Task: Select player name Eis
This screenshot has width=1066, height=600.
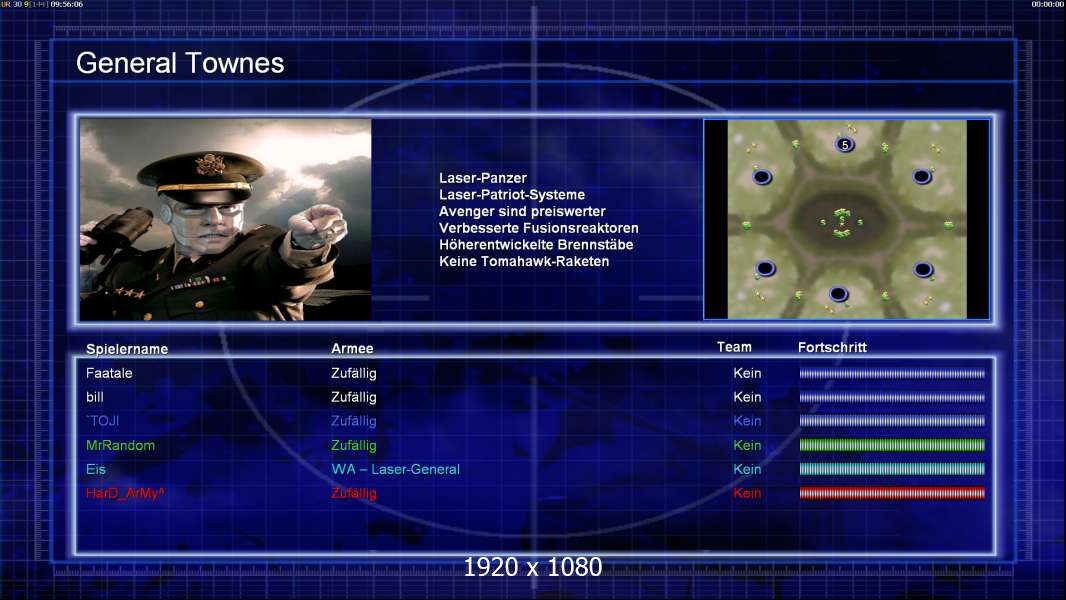Action: [96, 469]
